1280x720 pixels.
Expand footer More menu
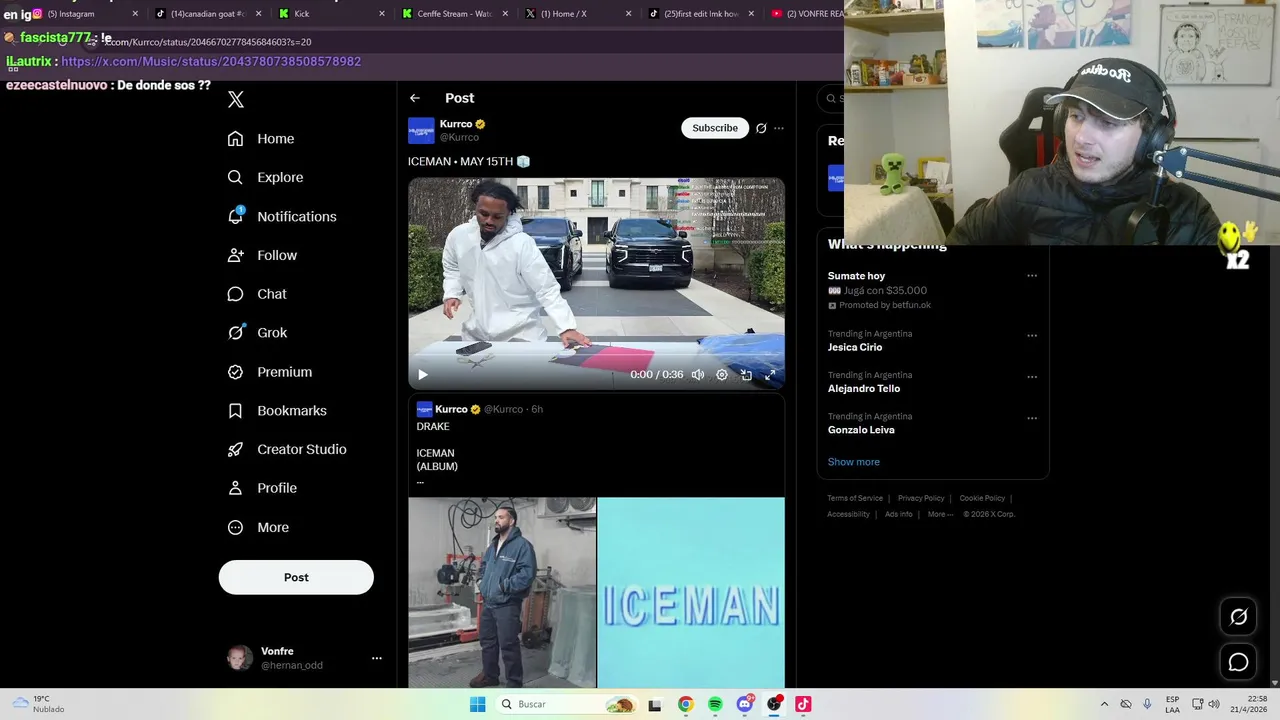(x=940, y=514)
